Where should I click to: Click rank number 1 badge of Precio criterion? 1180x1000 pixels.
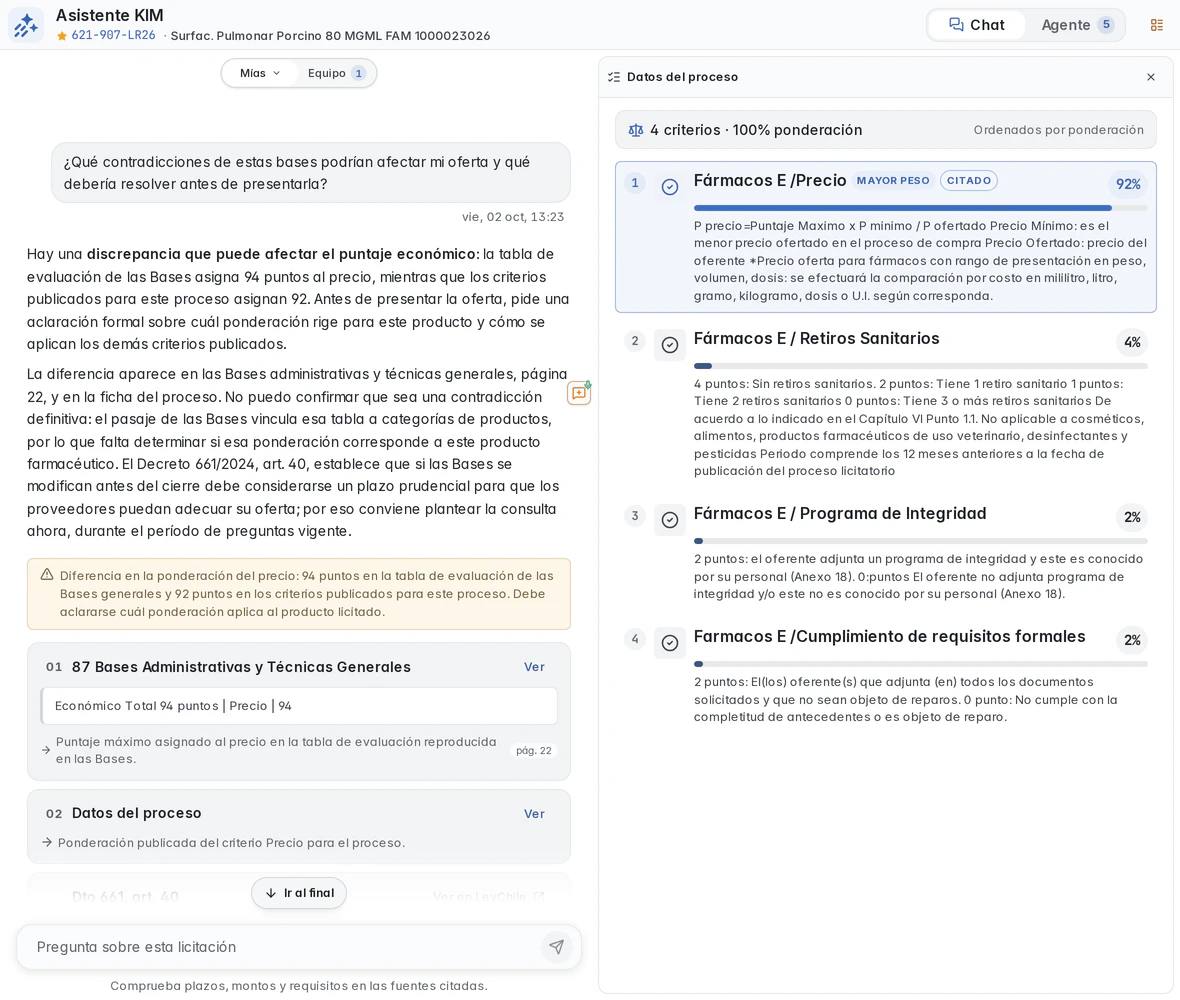point(634,182)
